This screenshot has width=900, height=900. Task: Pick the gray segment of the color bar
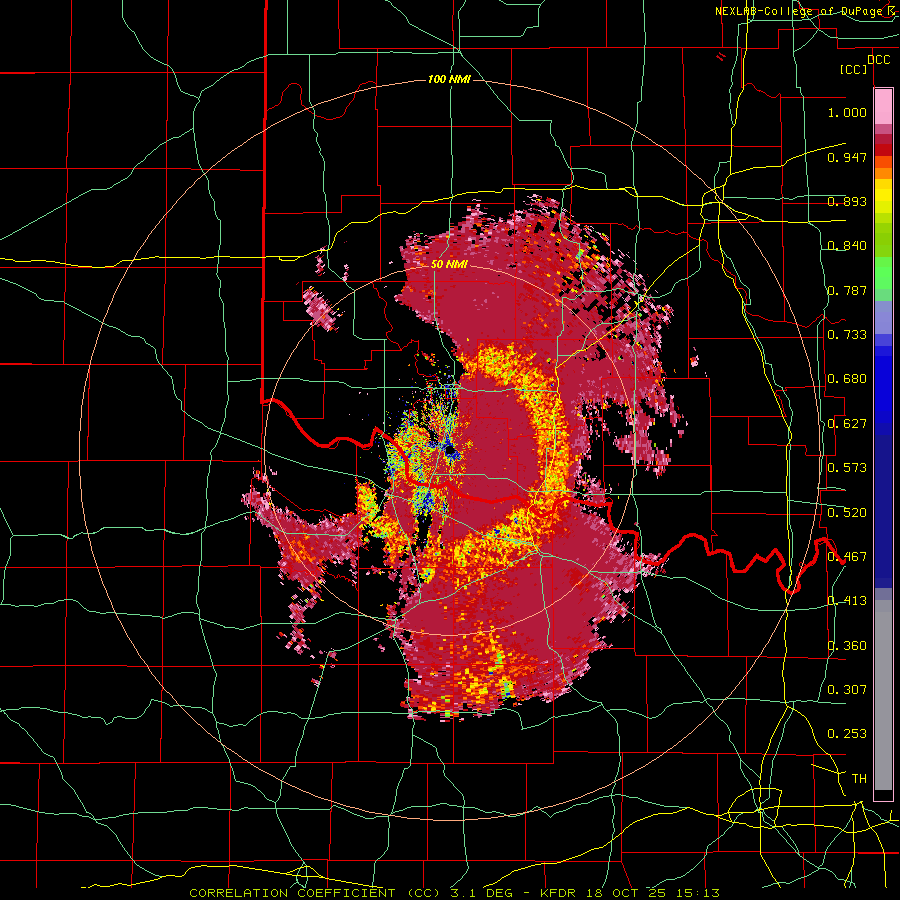[x=883, y=695]
